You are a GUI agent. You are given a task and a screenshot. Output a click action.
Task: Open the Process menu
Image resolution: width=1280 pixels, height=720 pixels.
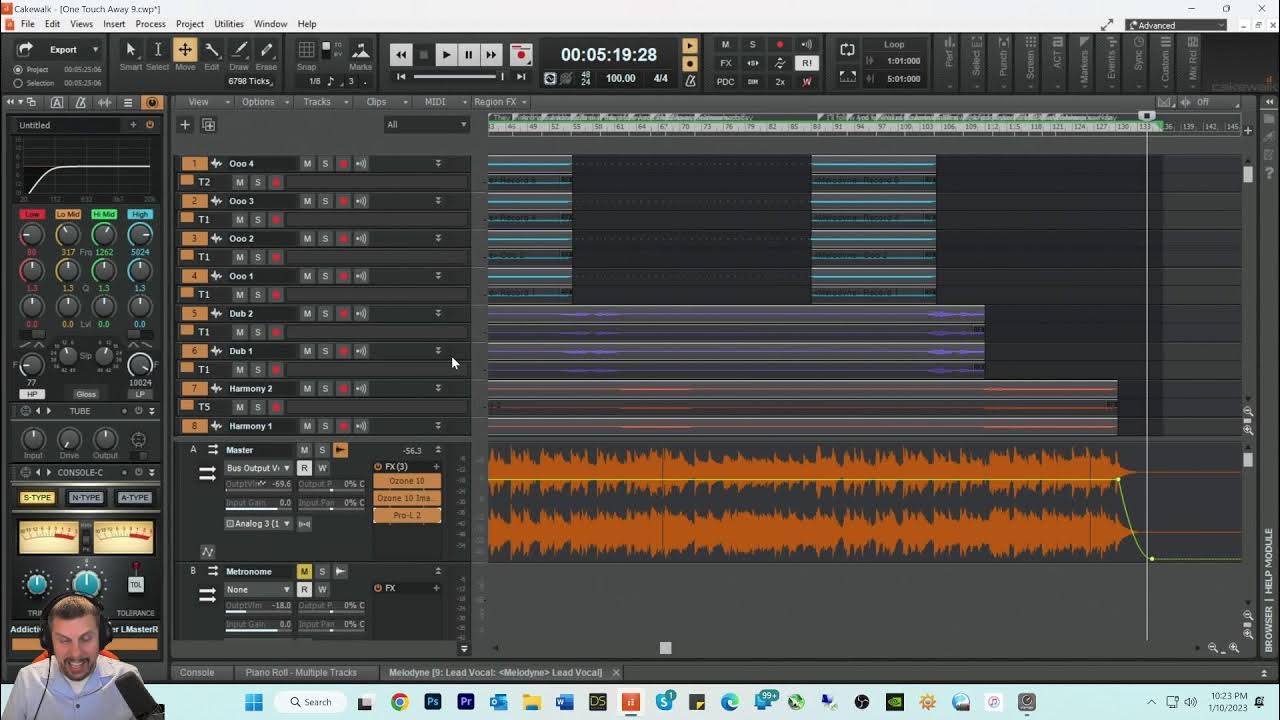(x=150, y=24)
